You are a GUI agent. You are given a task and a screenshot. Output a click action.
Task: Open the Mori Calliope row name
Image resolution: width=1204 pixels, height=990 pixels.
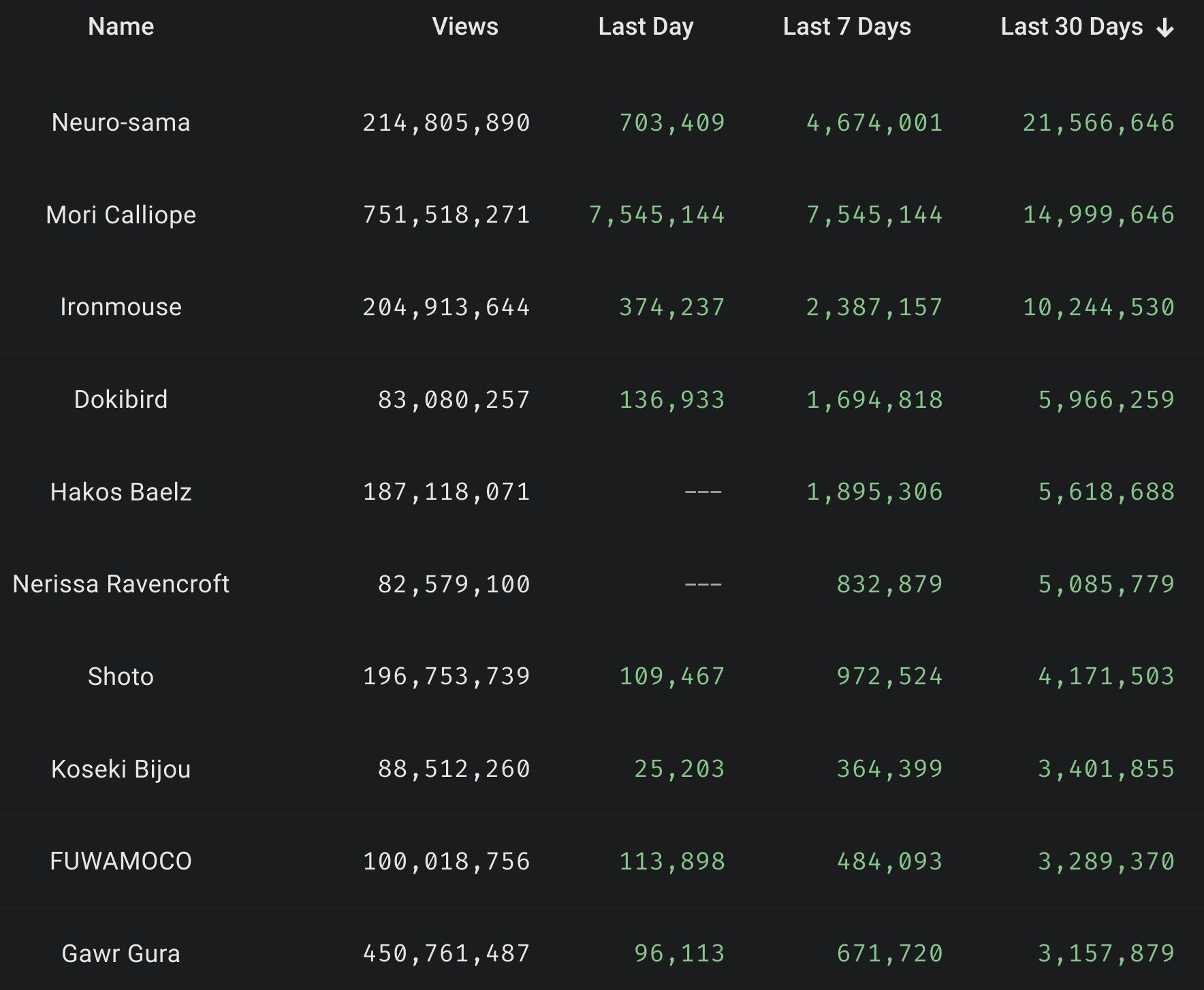point(121,215)
